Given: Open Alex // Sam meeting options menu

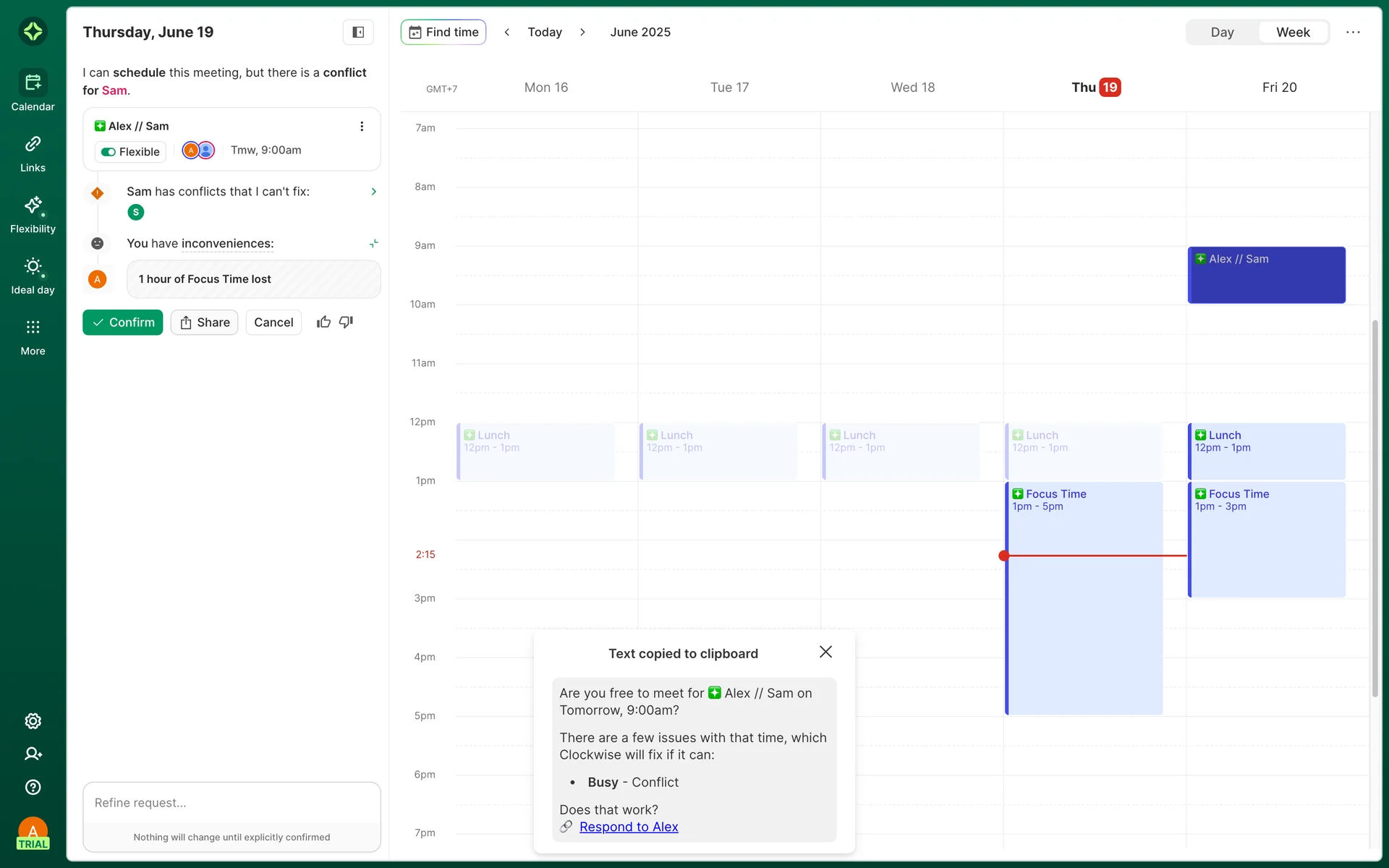Looking at the screenshot, I should pos(362,127).
